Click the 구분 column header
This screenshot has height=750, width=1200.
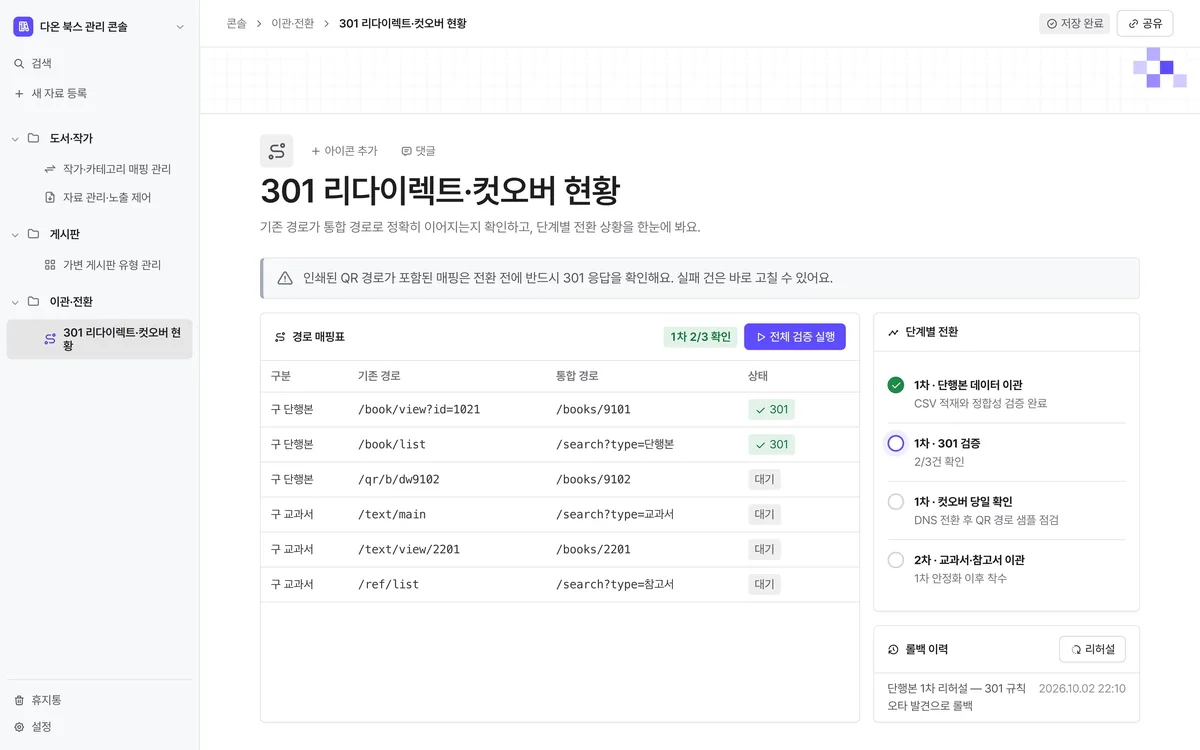[x=281, y=376]
